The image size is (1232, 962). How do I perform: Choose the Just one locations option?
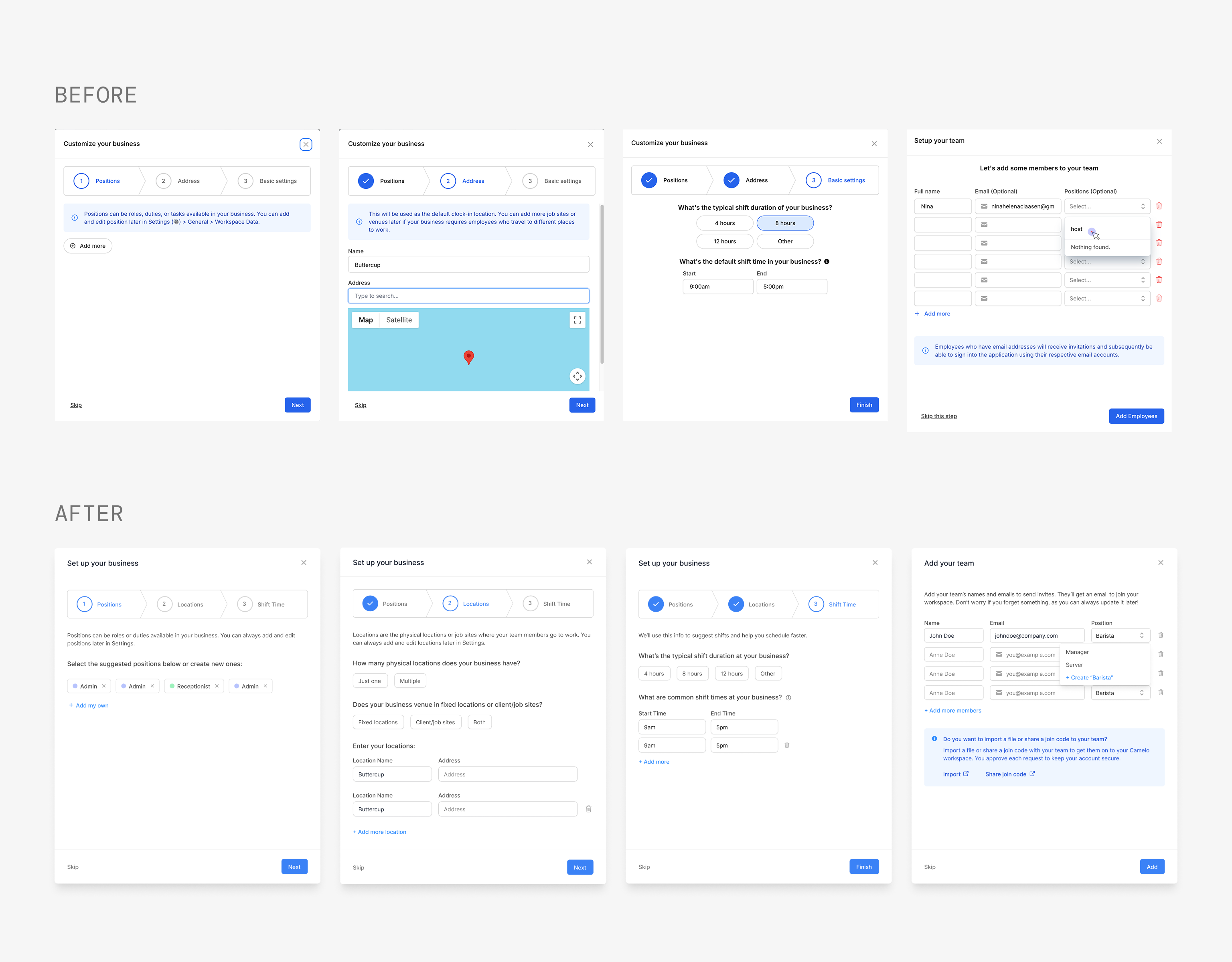click(x=369, y=681)
